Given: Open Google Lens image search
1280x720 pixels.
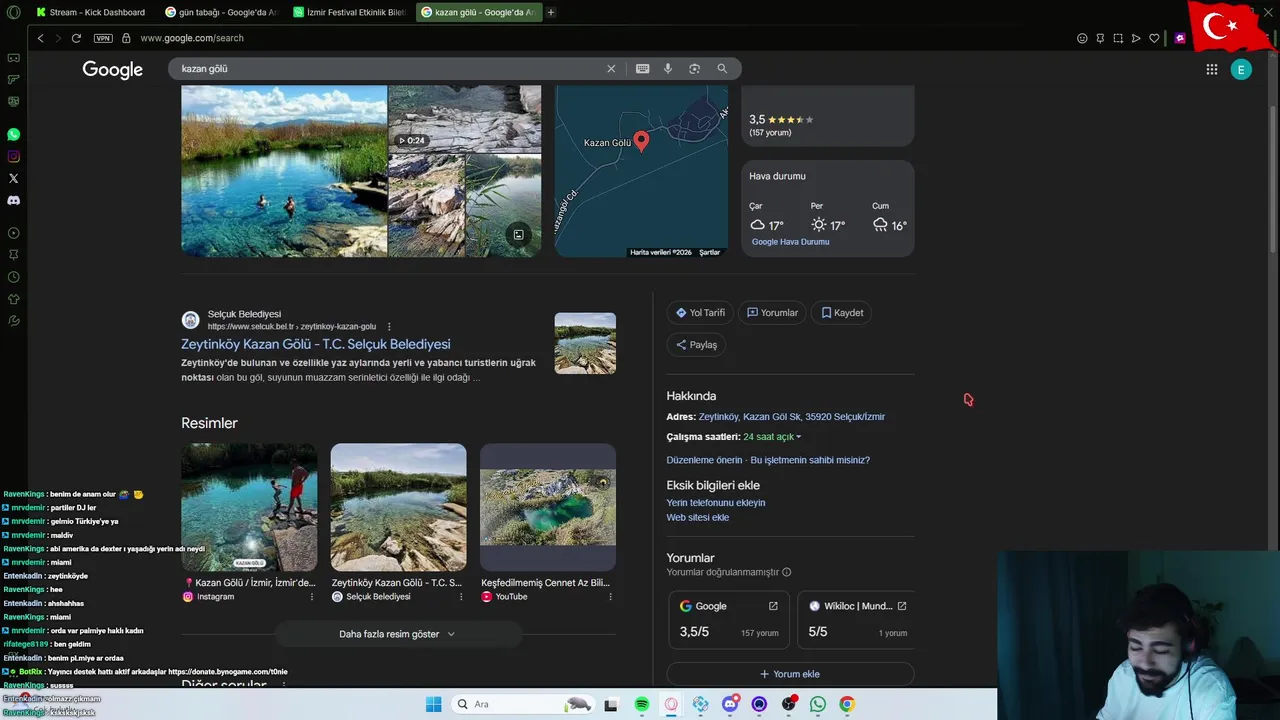Looking at the screenshot, I should coord(694,69).
